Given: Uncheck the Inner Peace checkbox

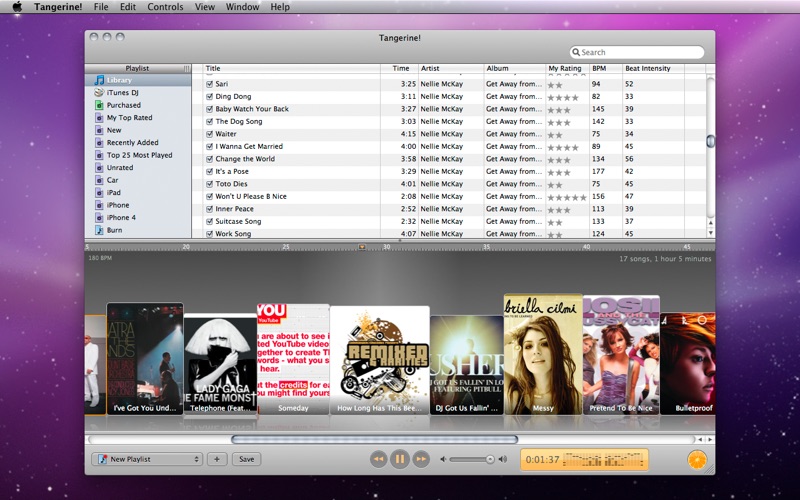Looking at the screenshot, I should pyautogui.click(x=209, y=209).
